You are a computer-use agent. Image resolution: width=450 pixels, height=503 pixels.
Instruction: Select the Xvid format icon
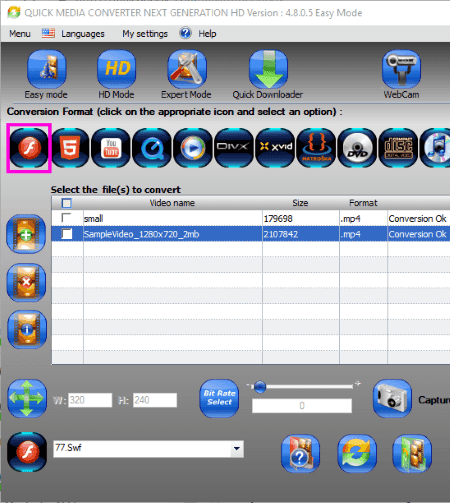(x=275, y=148)
